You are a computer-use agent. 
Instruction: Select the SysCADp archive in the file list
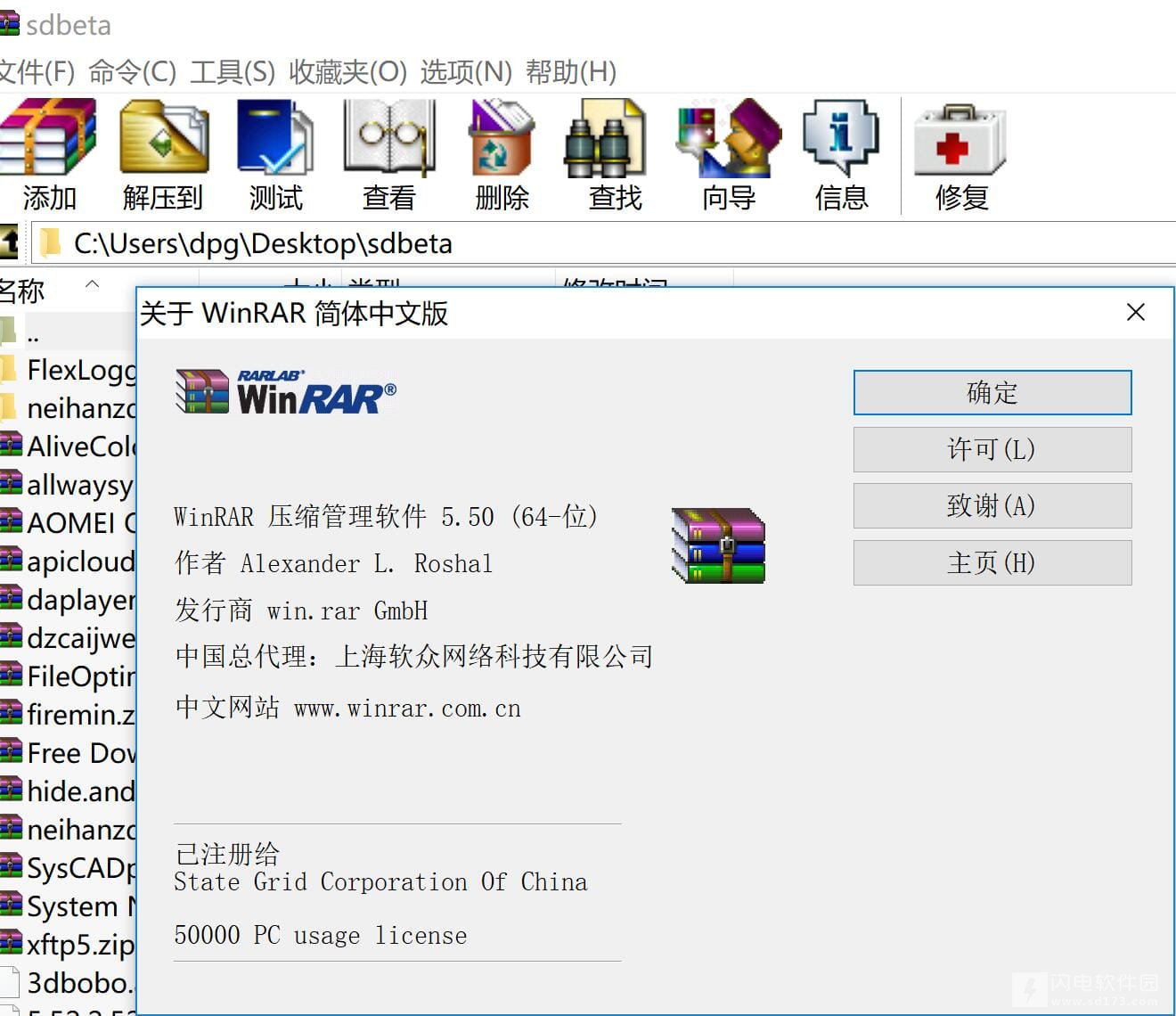pos(68,867)
